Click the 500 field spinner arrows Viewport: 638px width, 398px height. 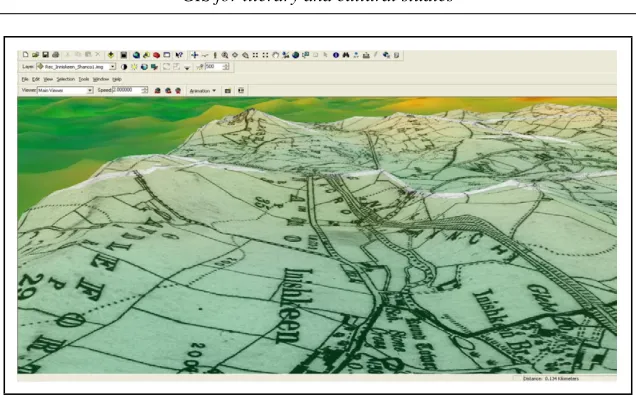(x=226, y=67)
